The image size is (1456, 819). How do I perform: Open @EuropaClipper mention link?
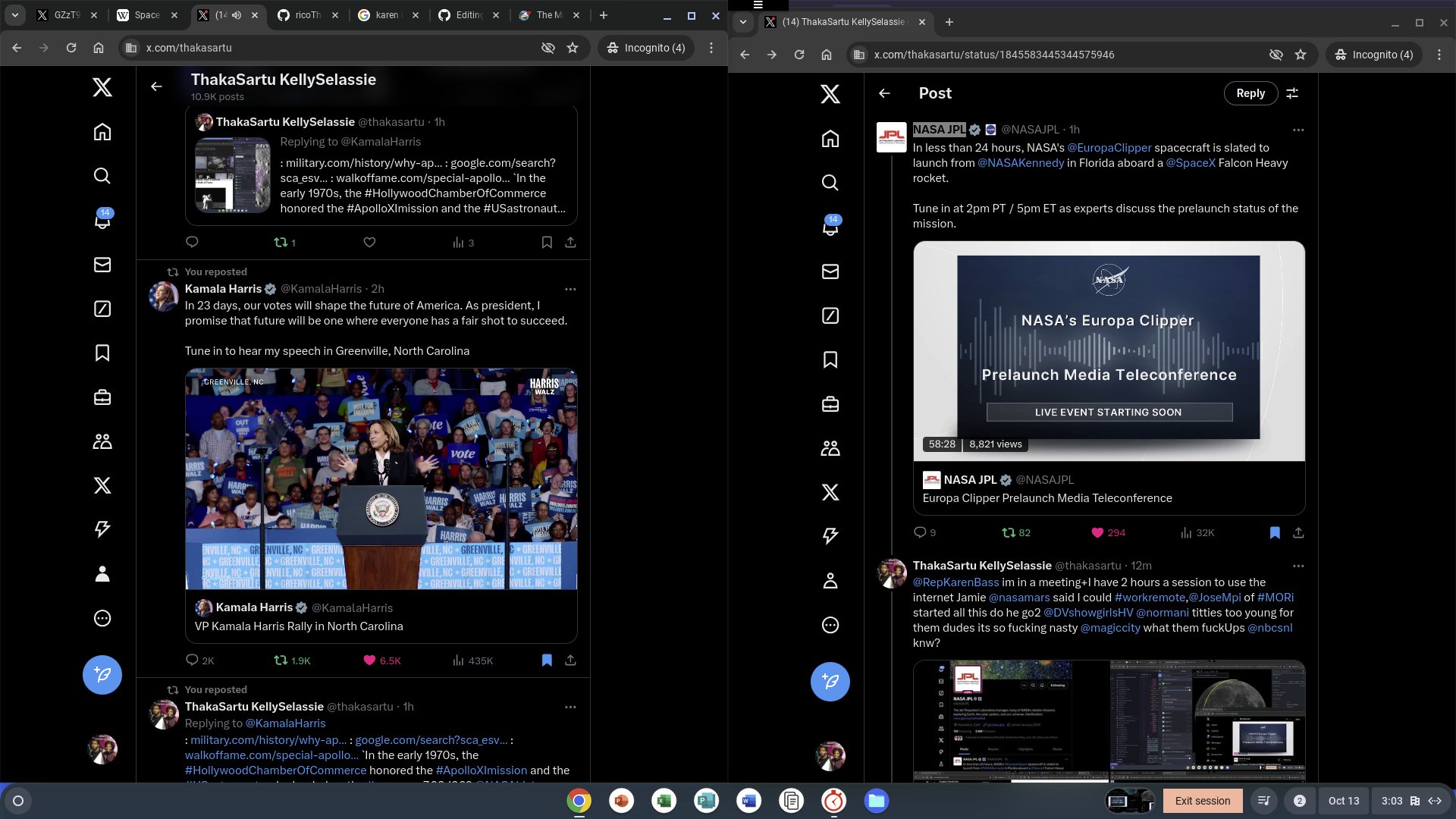[1109, 148]
